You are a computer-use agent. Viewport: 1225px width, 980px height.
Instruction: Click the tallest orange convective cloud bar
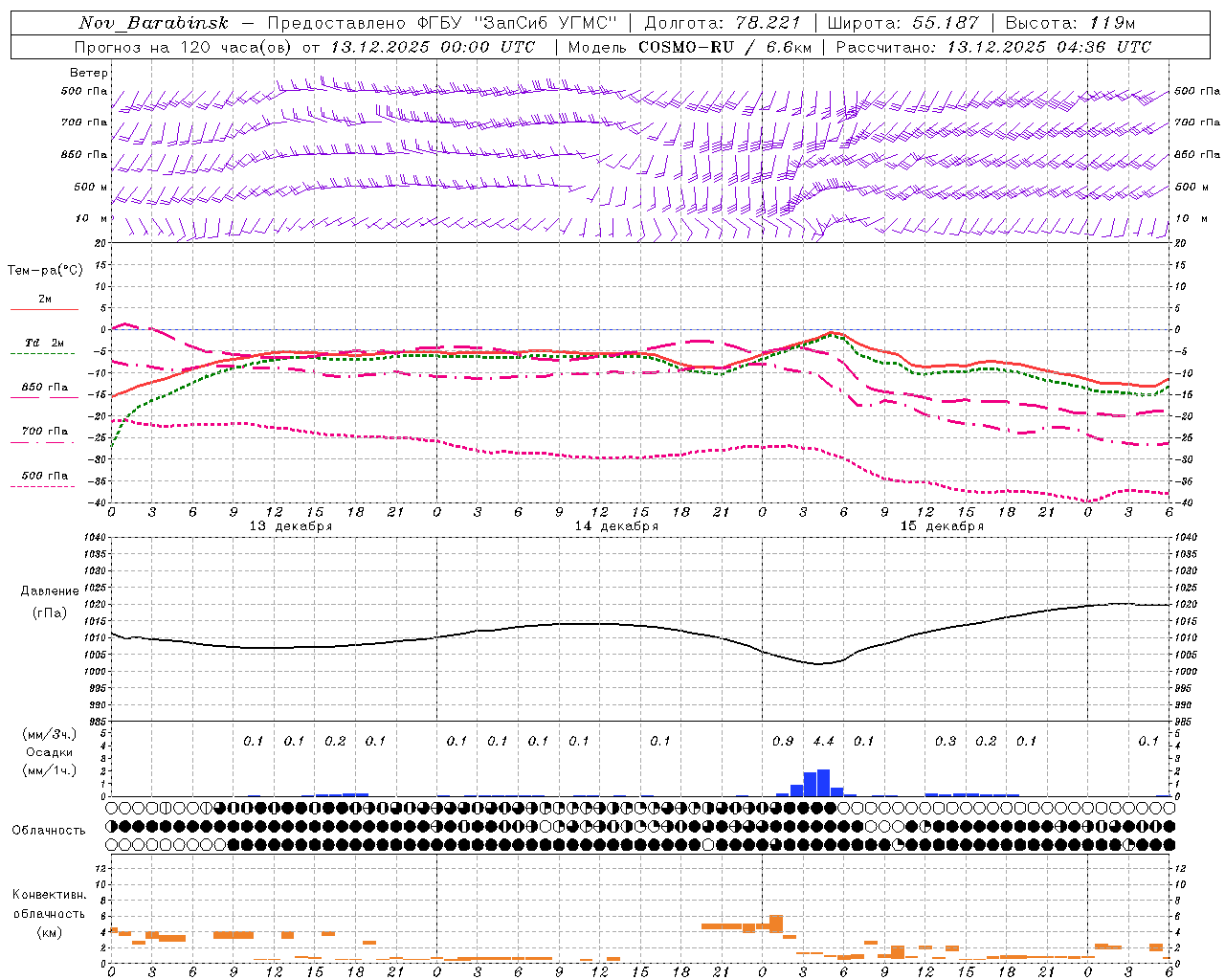[x=776, y=924]
